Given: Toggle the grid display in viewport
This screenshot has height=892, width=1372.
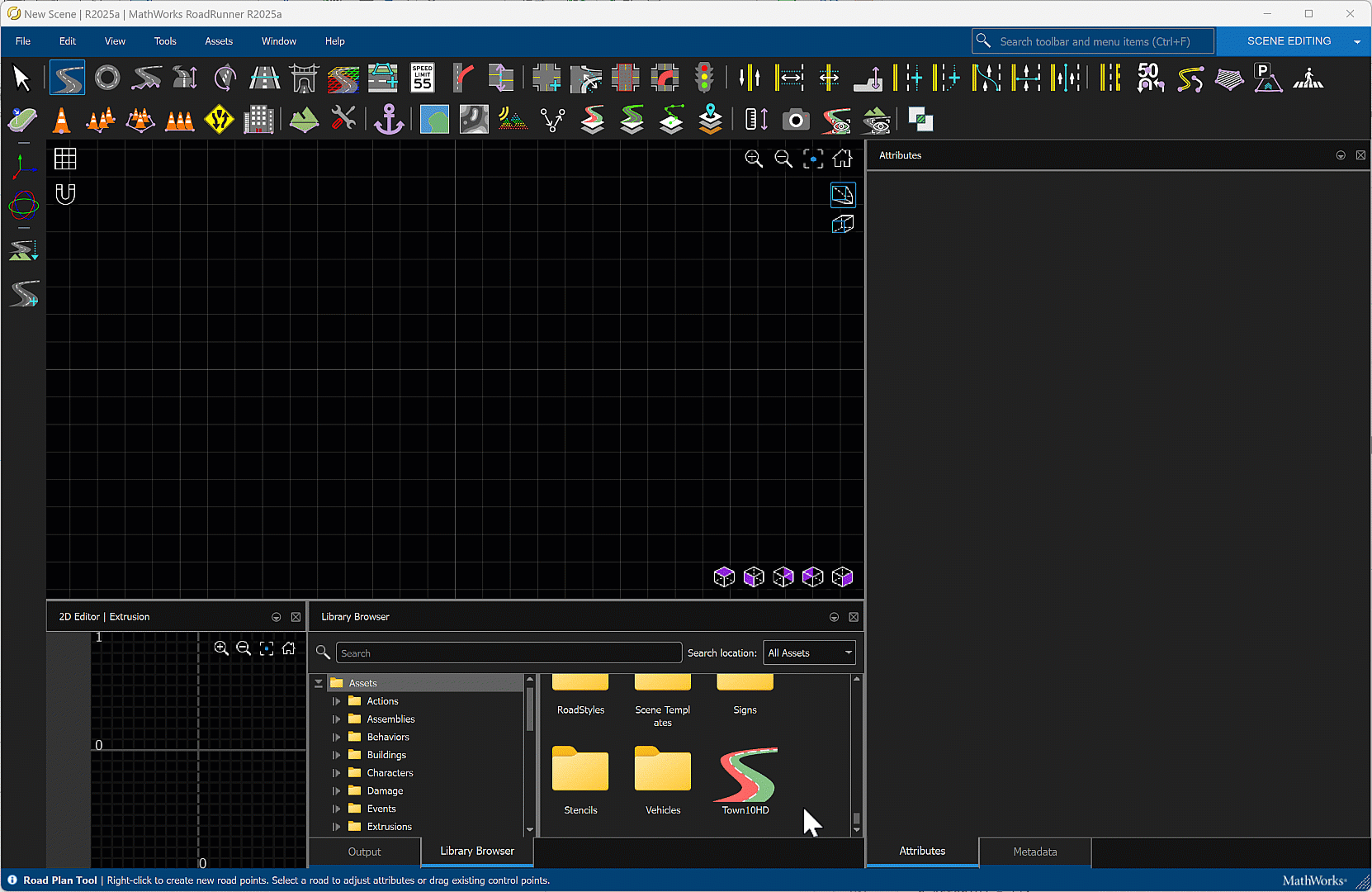Looking at the screenshot, I should click(x=65, y=159).
